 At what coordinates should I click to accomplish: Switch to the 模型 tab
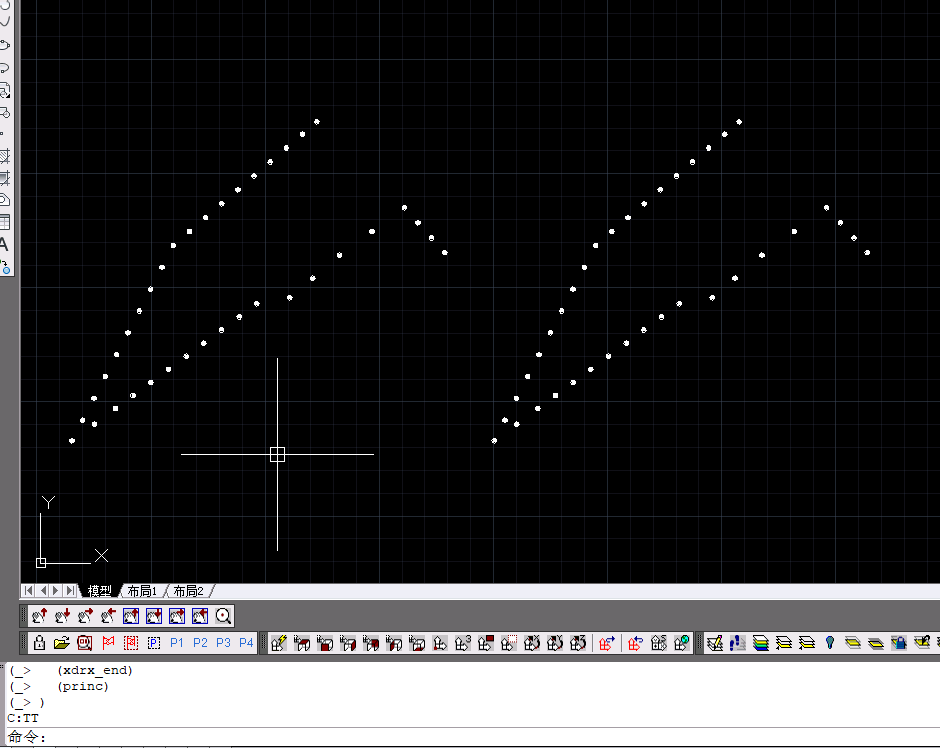pyautogui.click(x=100, y=591)
